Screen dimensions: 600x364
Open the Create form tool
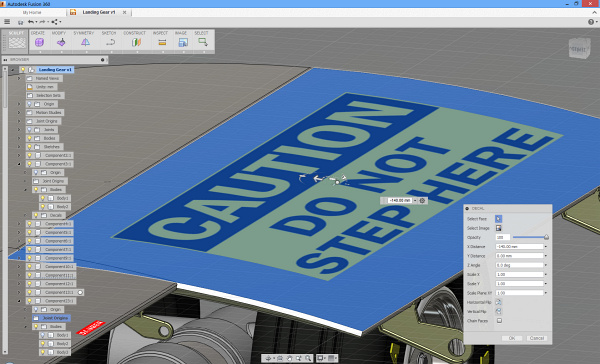(x=39, y=42)
